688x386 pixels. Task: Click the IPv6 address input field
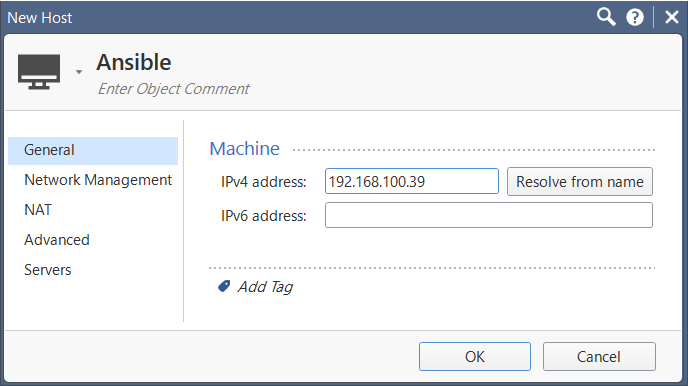488,215
